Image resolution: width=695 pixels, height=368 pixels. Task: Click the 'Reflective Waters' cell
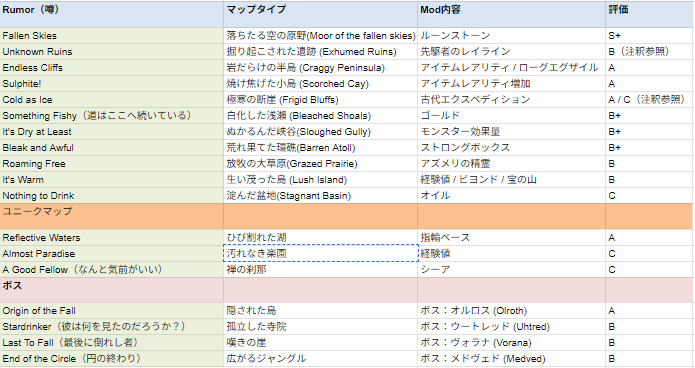tap(112, 238)
